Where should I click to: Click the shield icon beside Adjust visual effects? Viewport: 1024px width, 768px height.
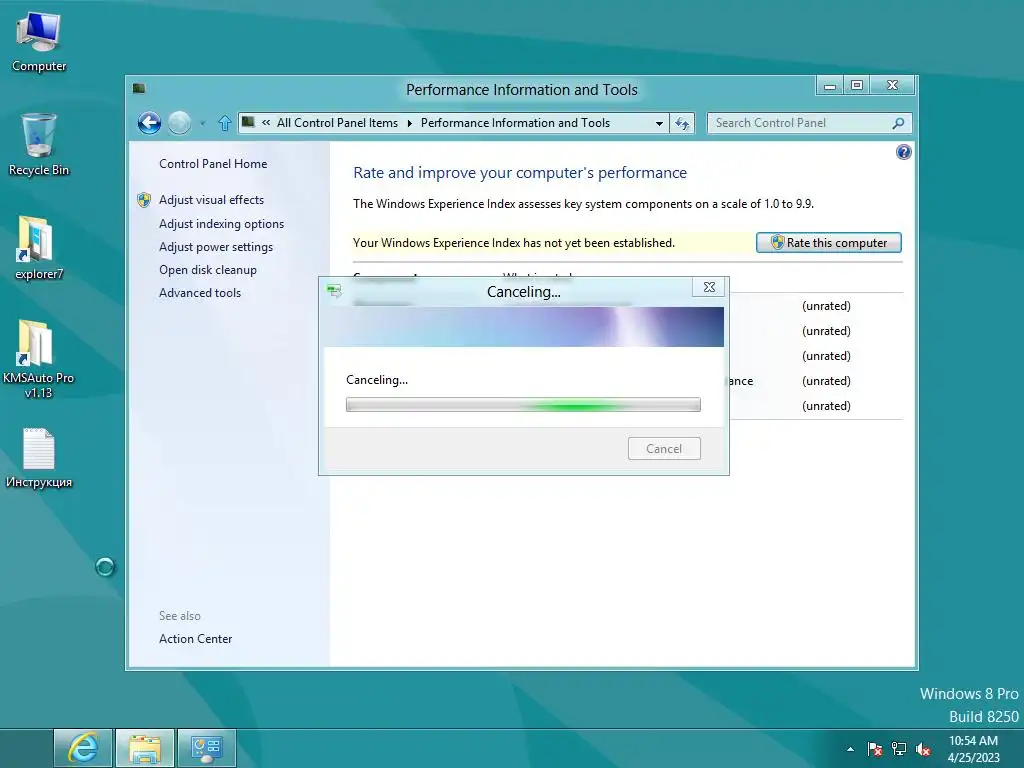pyautogui.click(x=144, y=200)
